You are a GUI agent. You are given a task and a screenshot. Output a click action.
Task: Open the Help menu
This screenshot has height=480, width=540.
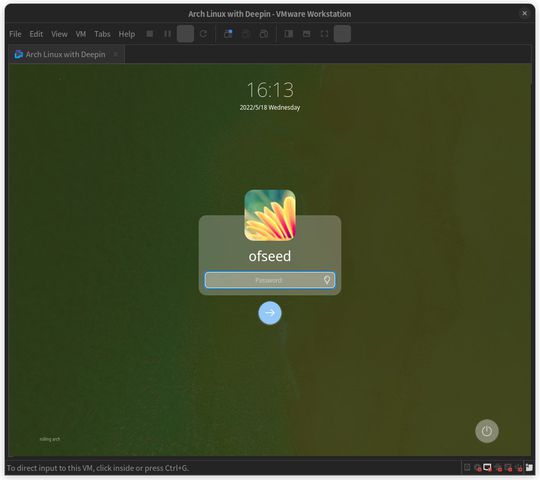[x=127, y=34]
